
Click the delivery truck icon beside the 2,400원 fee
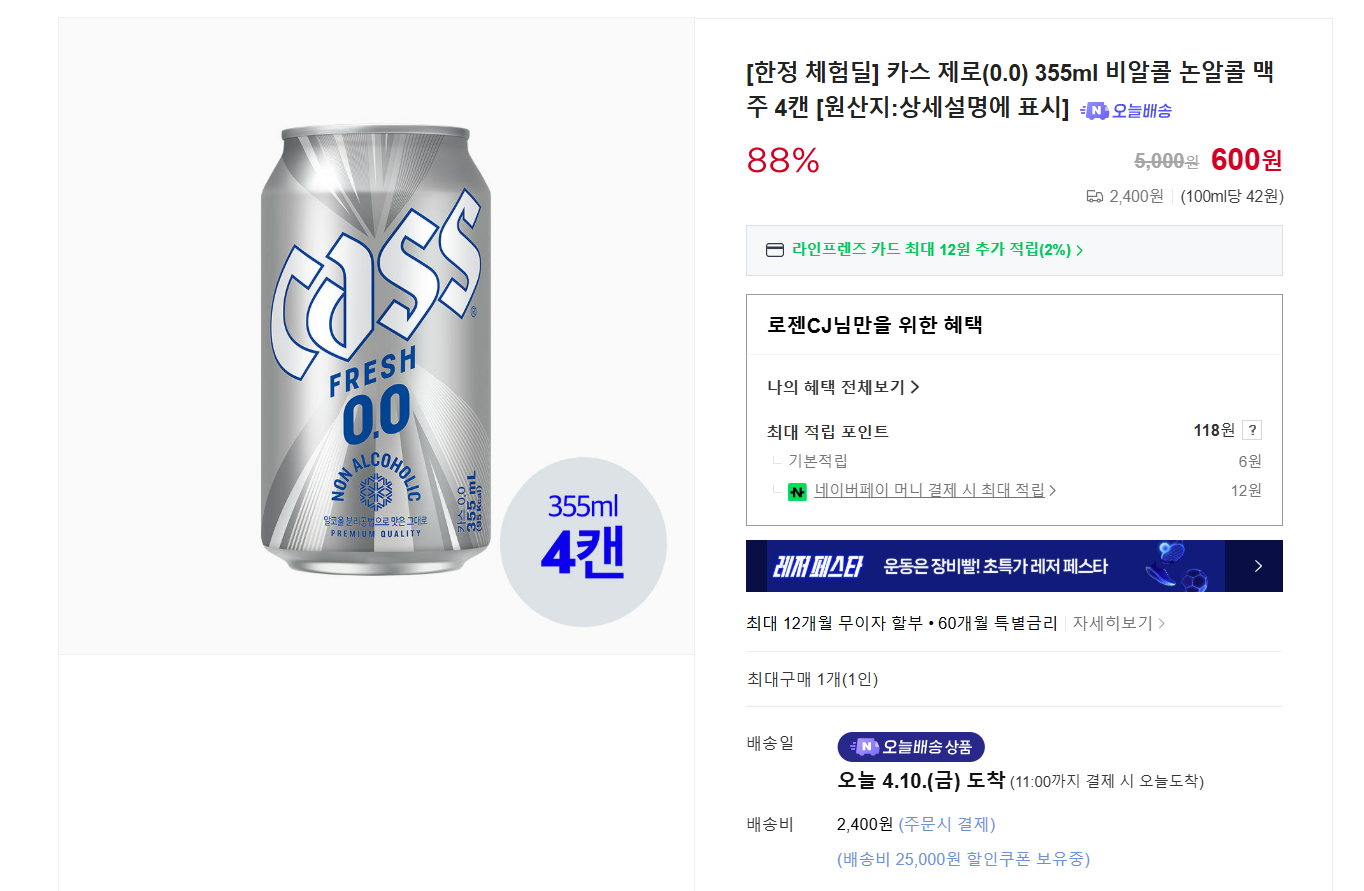click(x=1094, y=196)
